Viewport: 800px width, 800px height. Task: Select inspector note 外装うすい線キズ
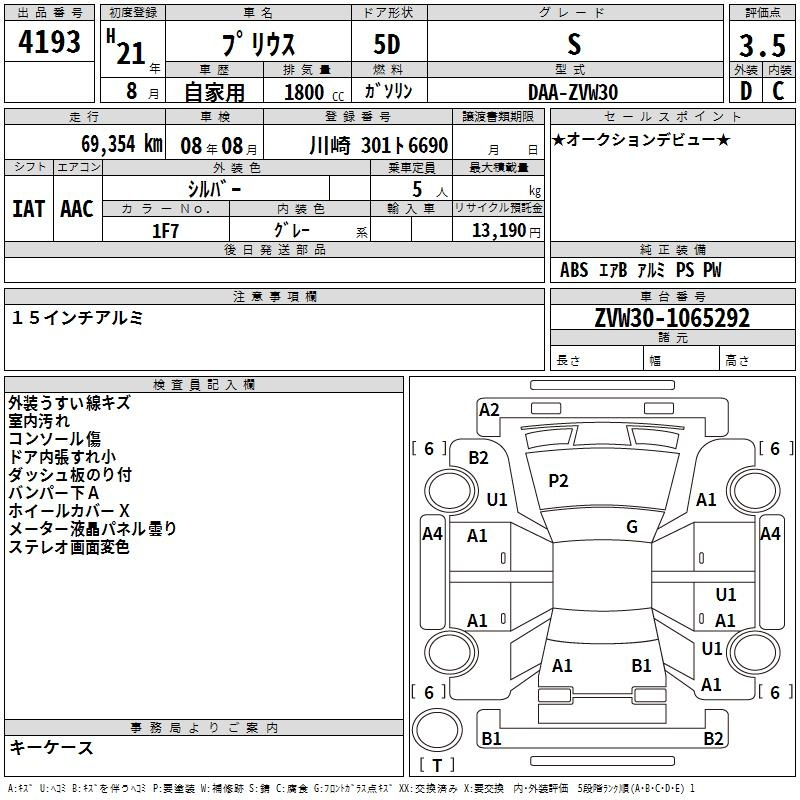[x=70, y=403]
